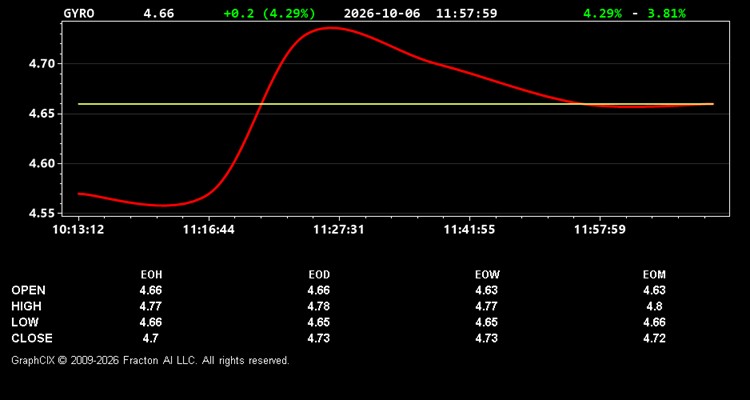Select the current price 4.66 in header
Viewport: 750px width, 400px height.
159,13
